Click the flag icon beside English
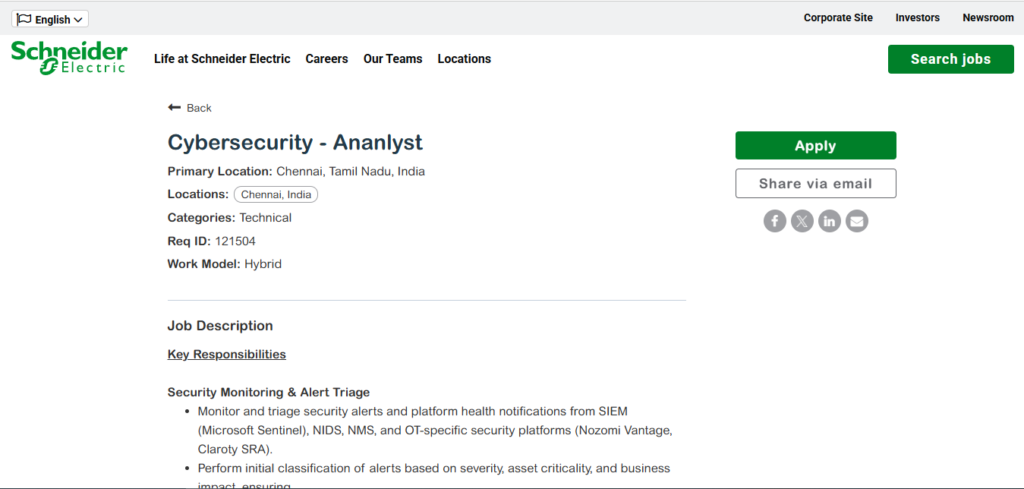The height and width of the screenshot is (489, 1024). 24,19
